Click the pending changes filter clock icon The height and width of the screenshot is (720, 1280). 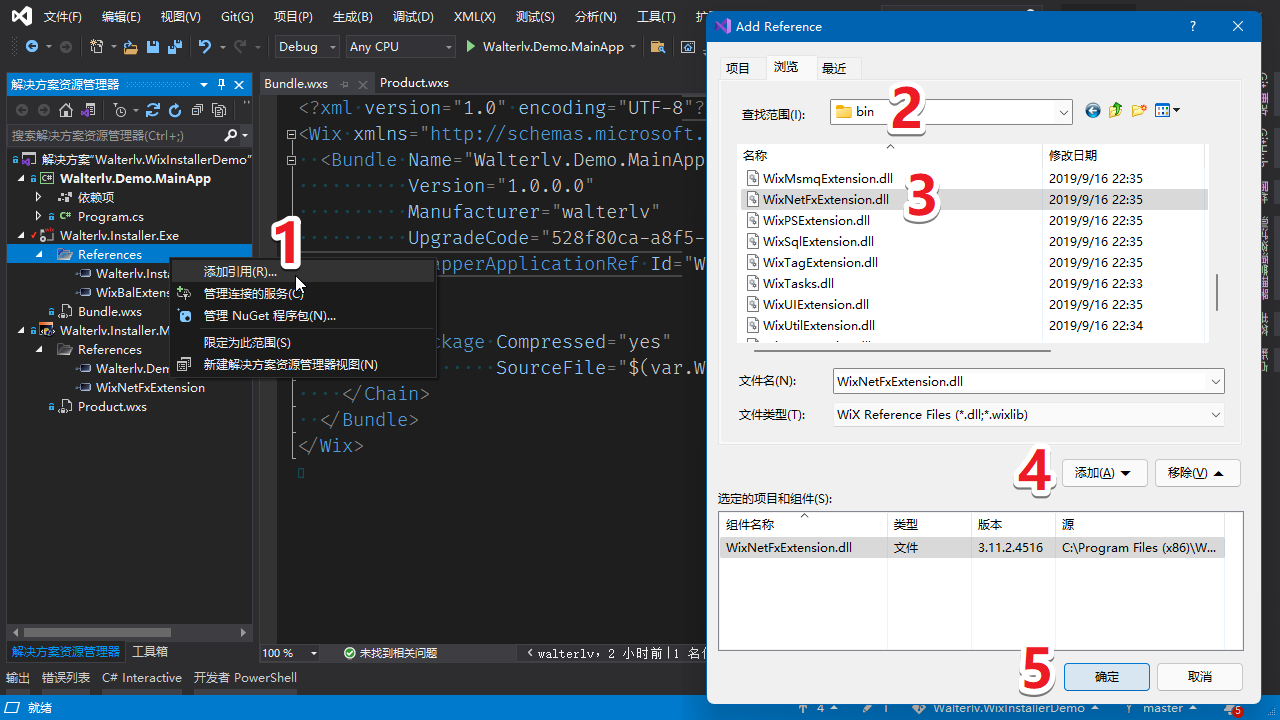[x=120, y=110]
